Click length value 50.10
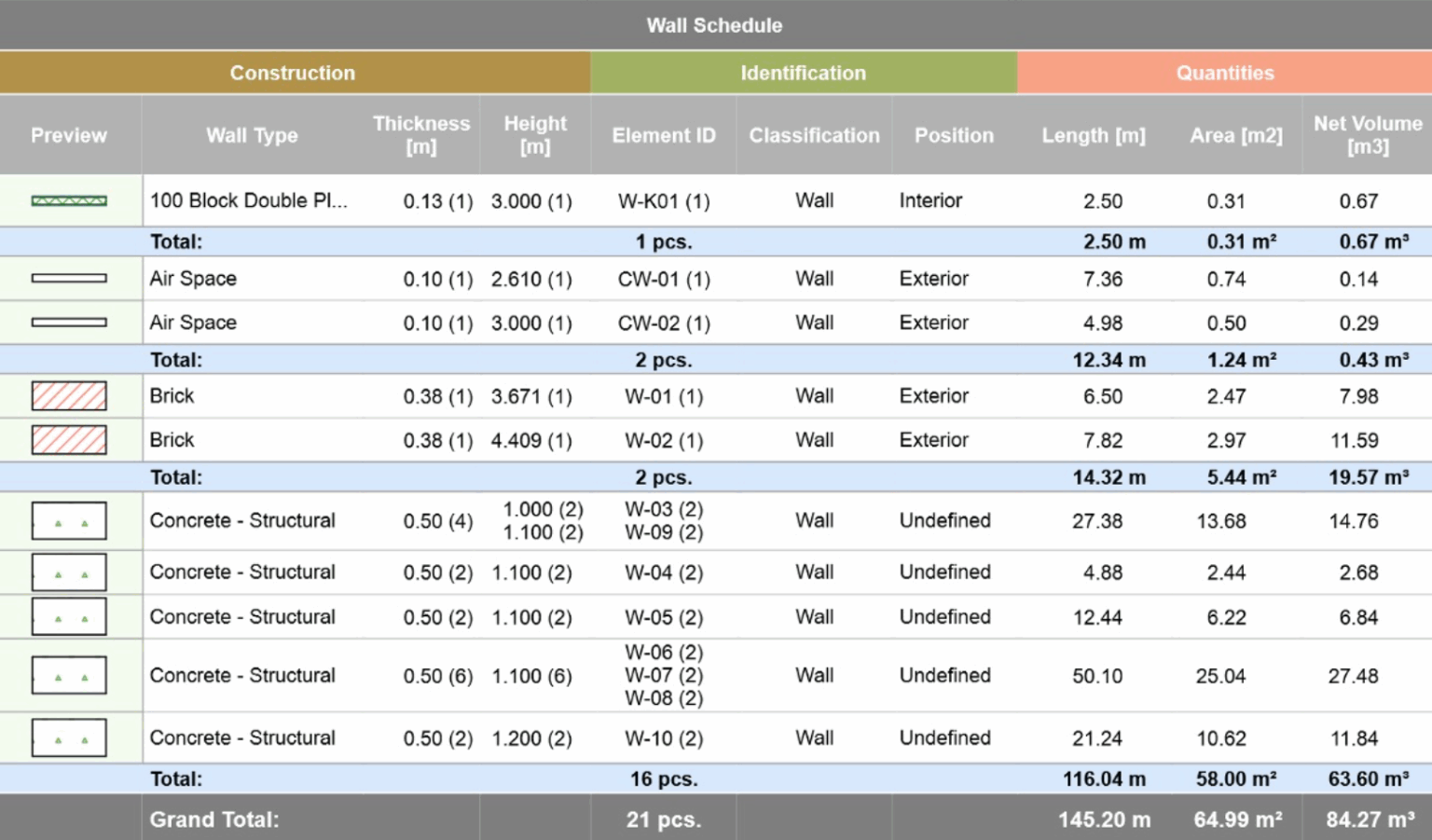Screen dimensions: 1432x840 pyautogui.click(x=1097, y=676)
